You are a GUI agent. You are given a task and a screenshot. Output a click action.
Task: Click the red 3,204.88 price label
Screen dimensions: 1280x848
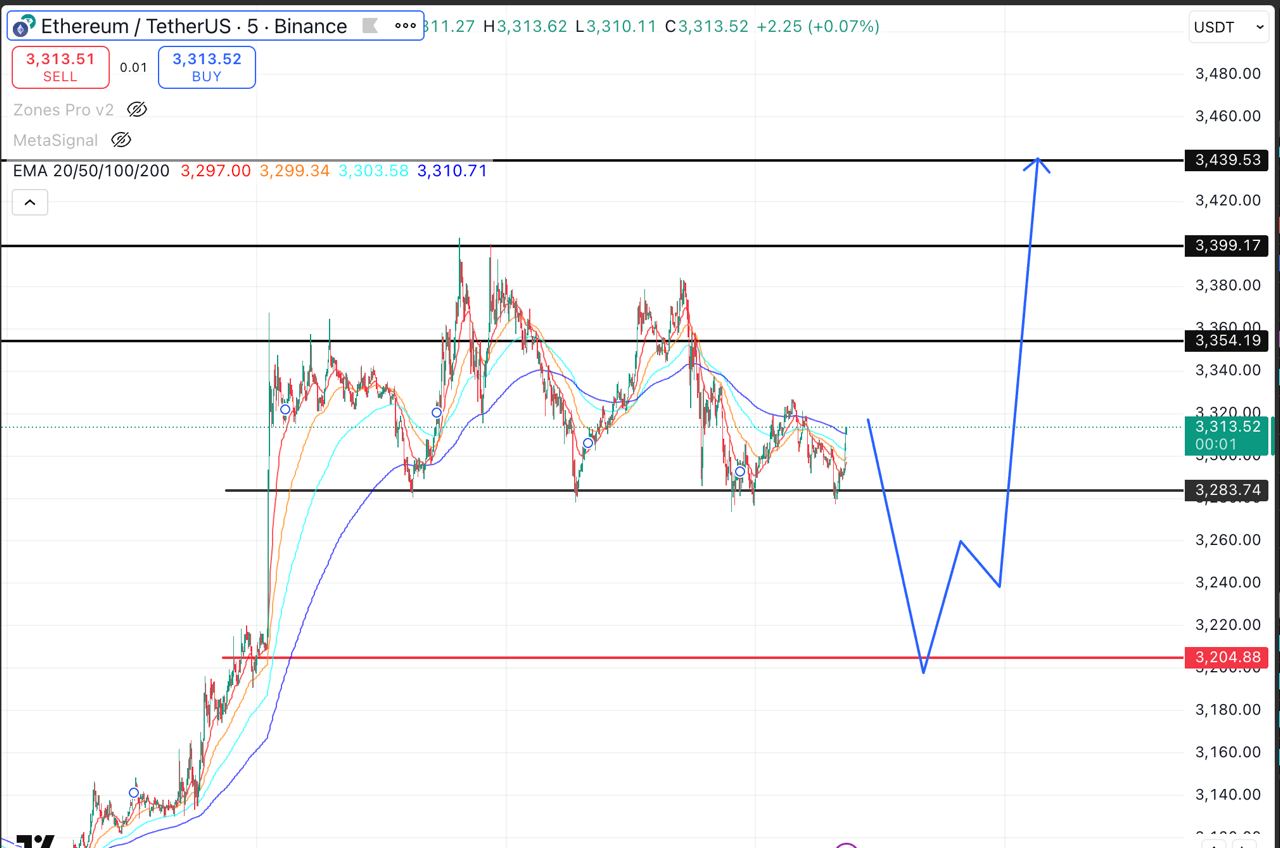(x=1227, y=657)
